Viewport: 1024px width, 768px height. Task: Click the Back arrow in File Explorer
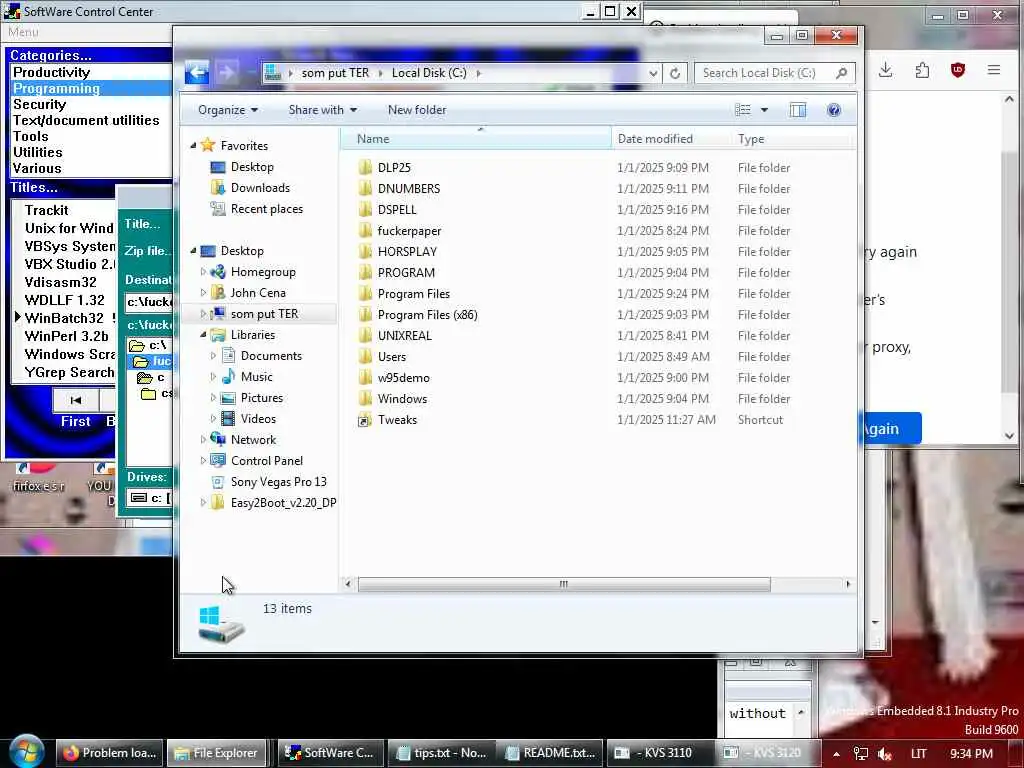click(197, 72)
